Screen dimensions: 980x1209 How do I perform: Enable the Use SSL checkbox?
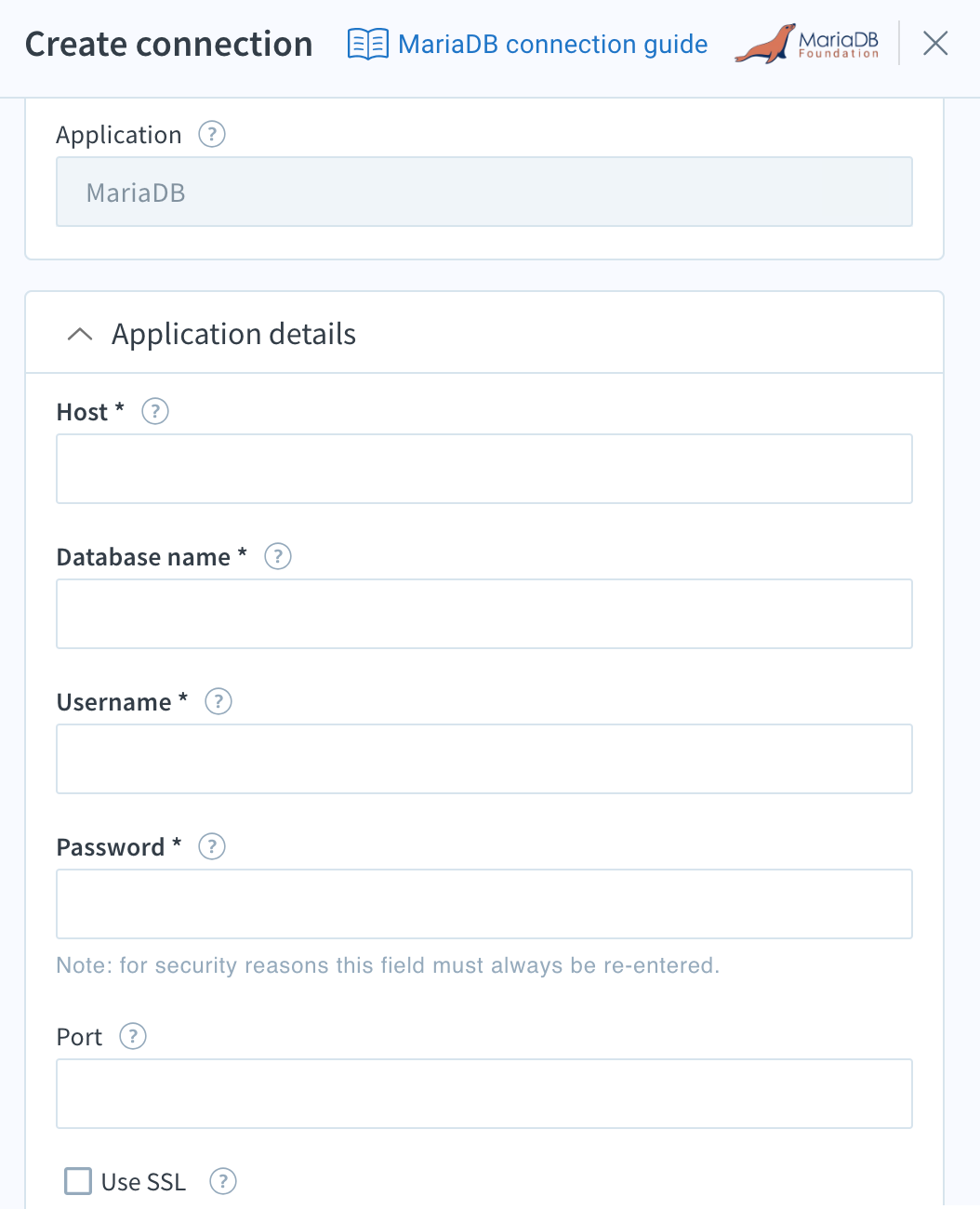[x=77, y=1180]
